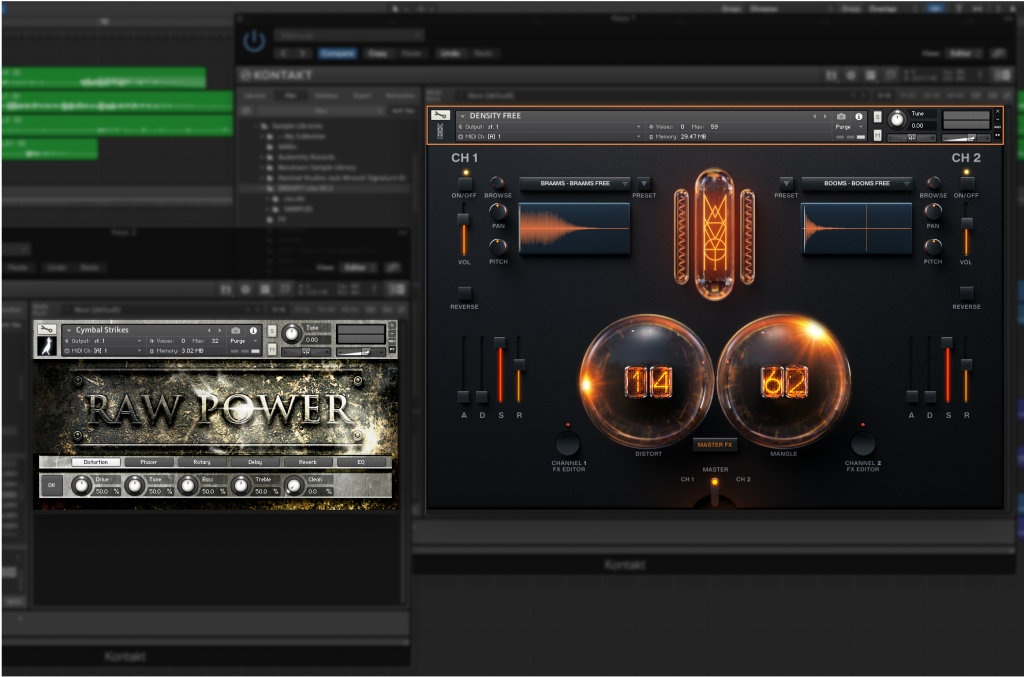This screenshot has height=677, width=1024.
Task: Click the CH 1 Pan knob
Action: click(498, 212)
